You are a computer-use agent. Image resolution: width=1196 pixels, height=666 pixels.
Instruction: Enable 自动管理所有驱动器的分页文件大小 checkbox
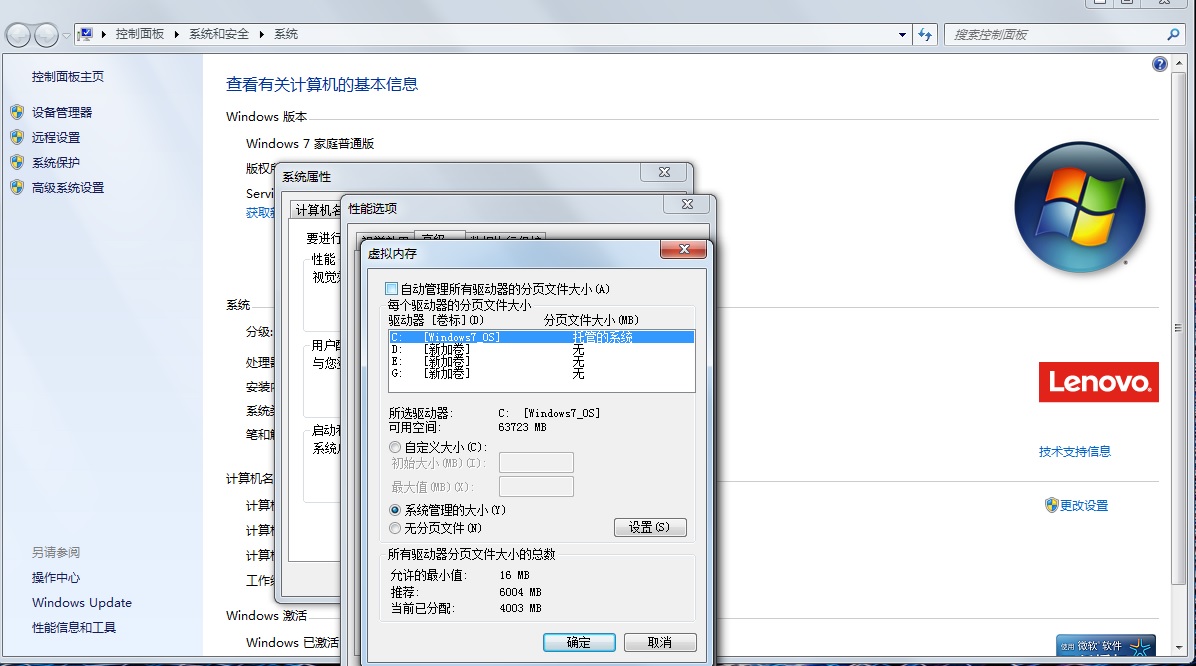[392, 289]
